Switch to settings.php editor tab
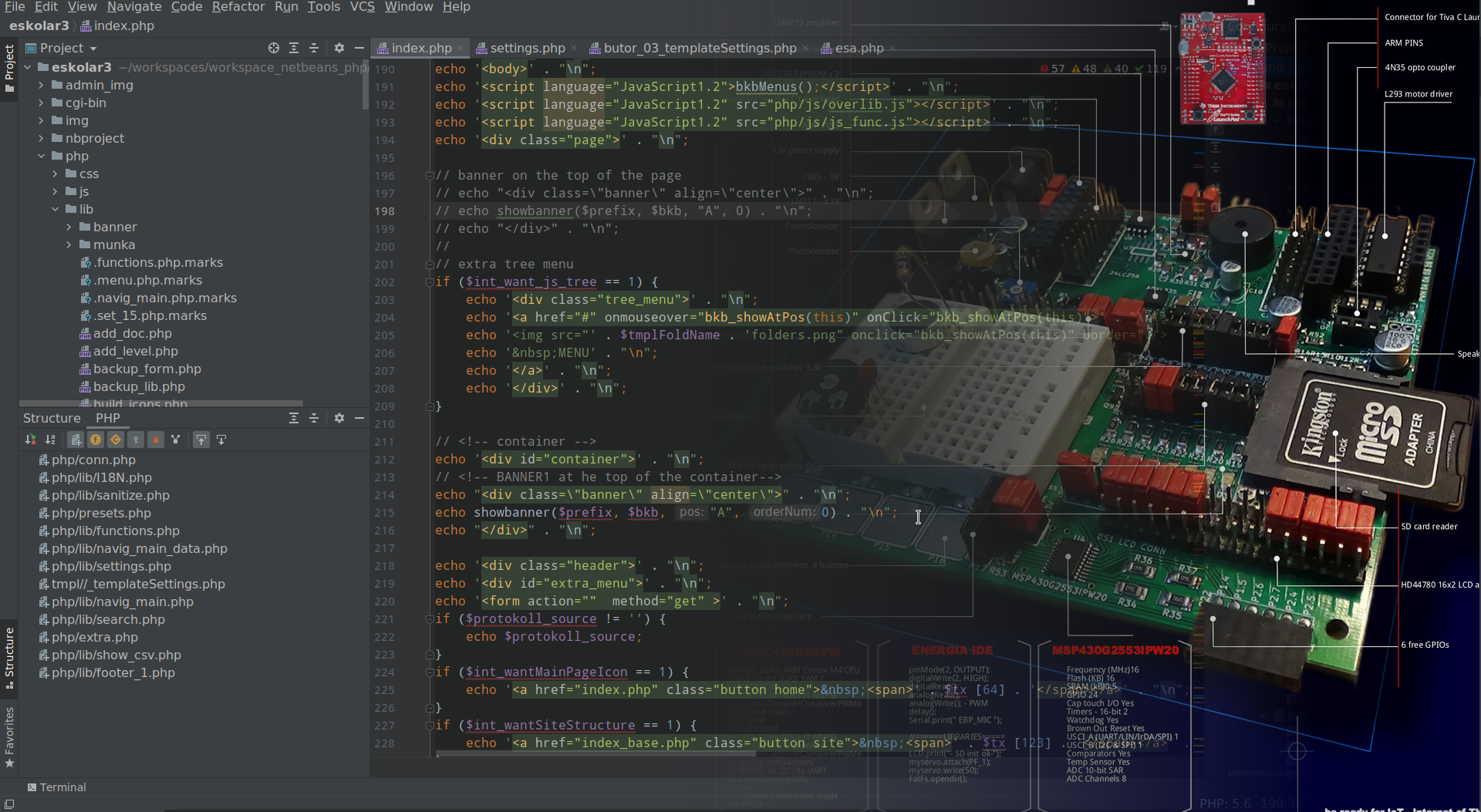This screenshot has width=1481, height=812. coord(527,48)
